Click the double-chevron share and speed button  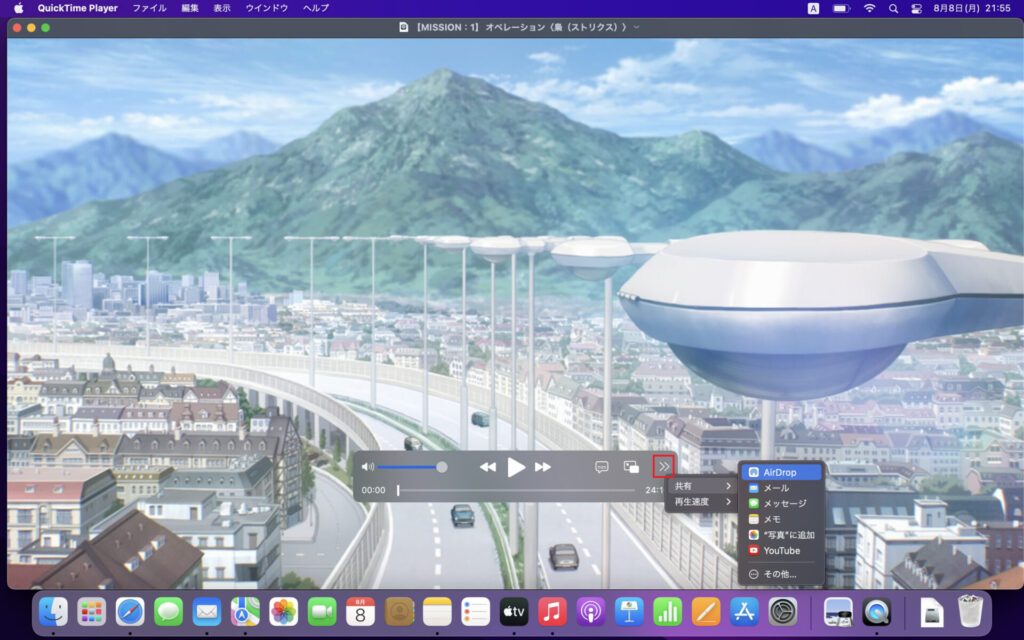(x=664, y=467)
